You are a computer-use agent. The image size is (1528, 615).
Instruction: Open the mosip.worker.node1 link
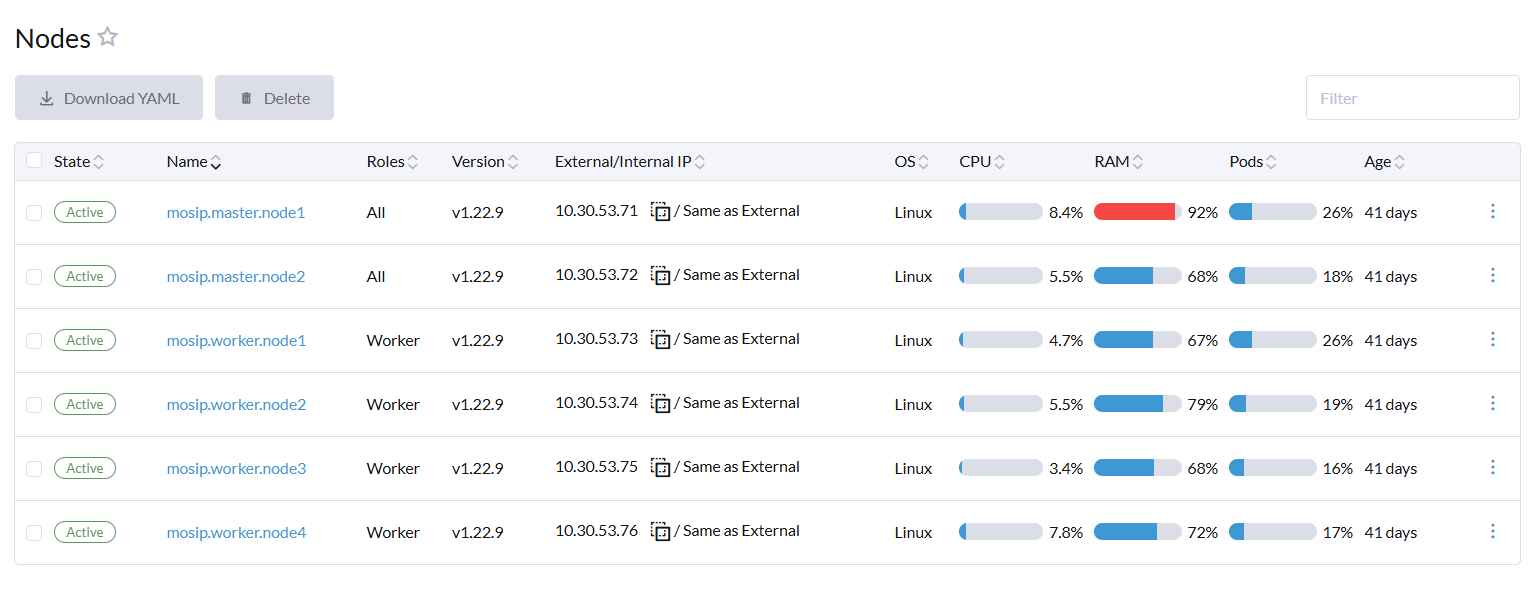click(236, 340)
